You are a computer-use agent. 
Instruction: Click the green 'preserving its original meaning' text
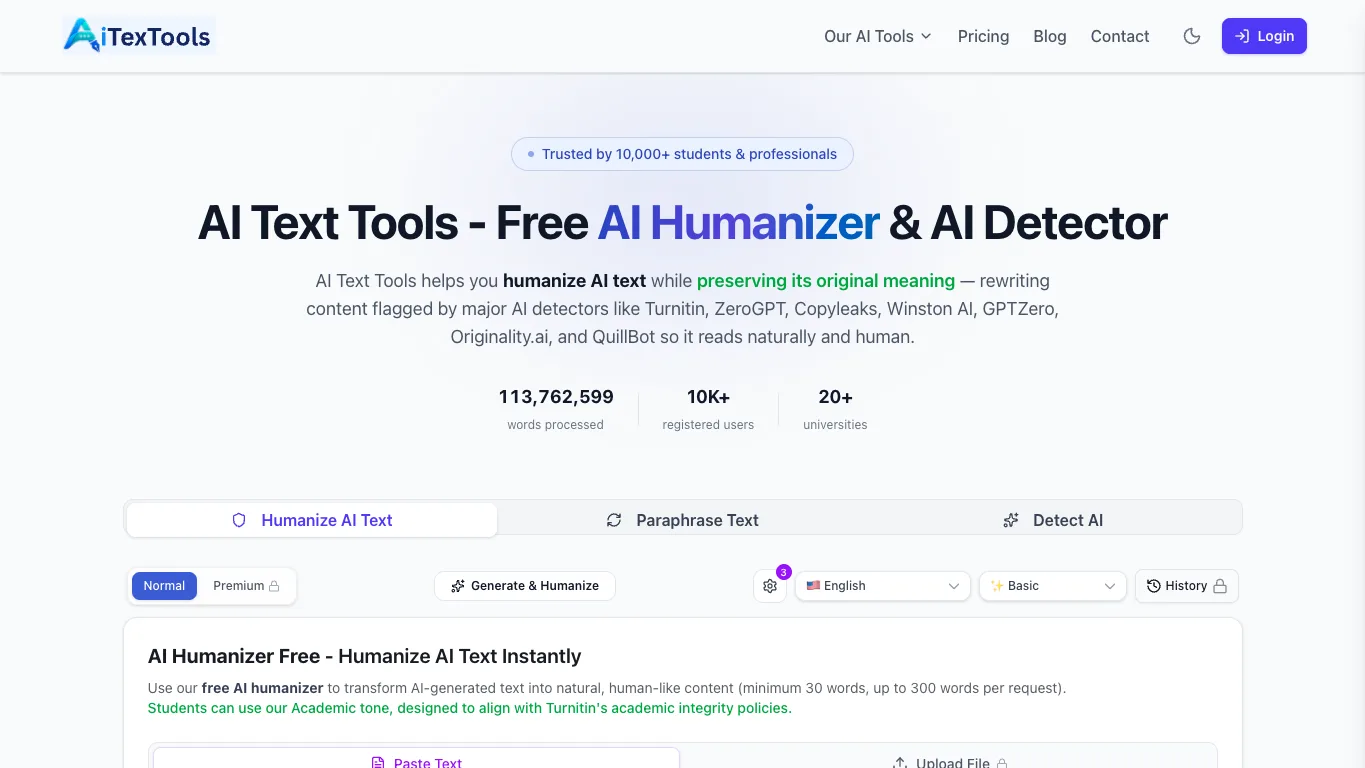point(826,281)
